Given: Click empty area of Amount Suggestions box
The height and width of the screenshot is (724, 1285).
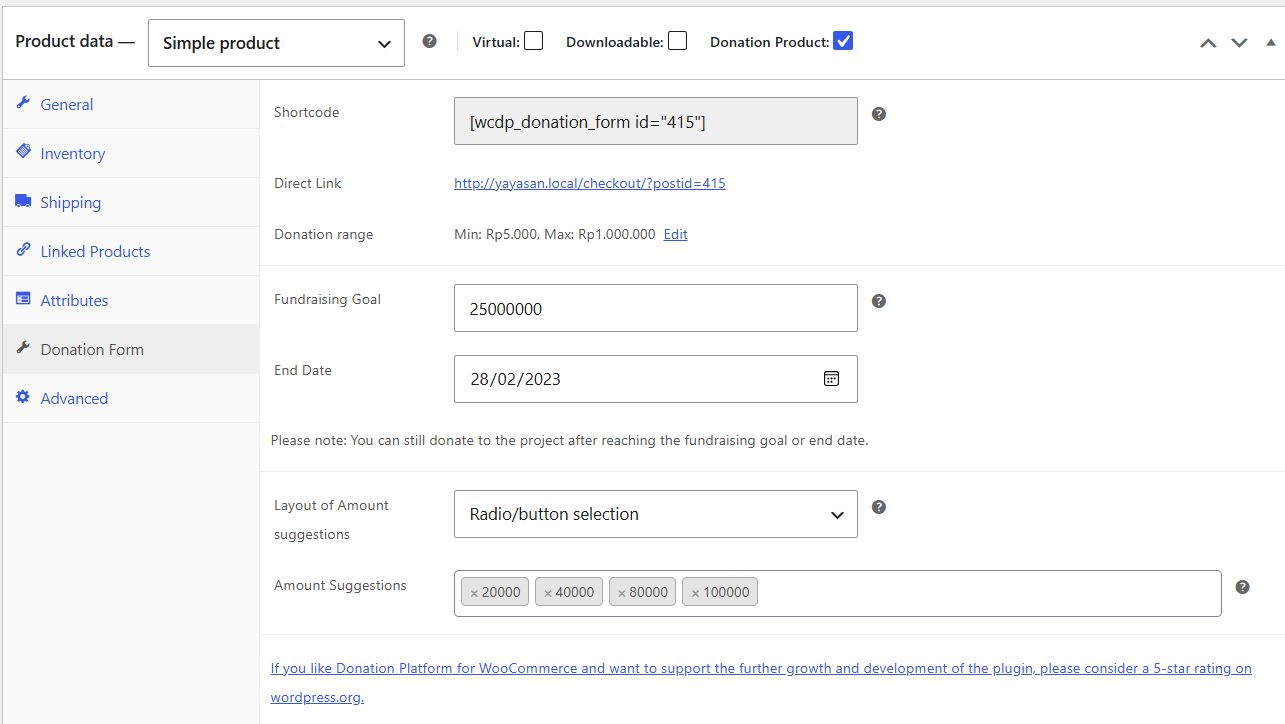Looking at the screenshot, I should tap(990, 593).
